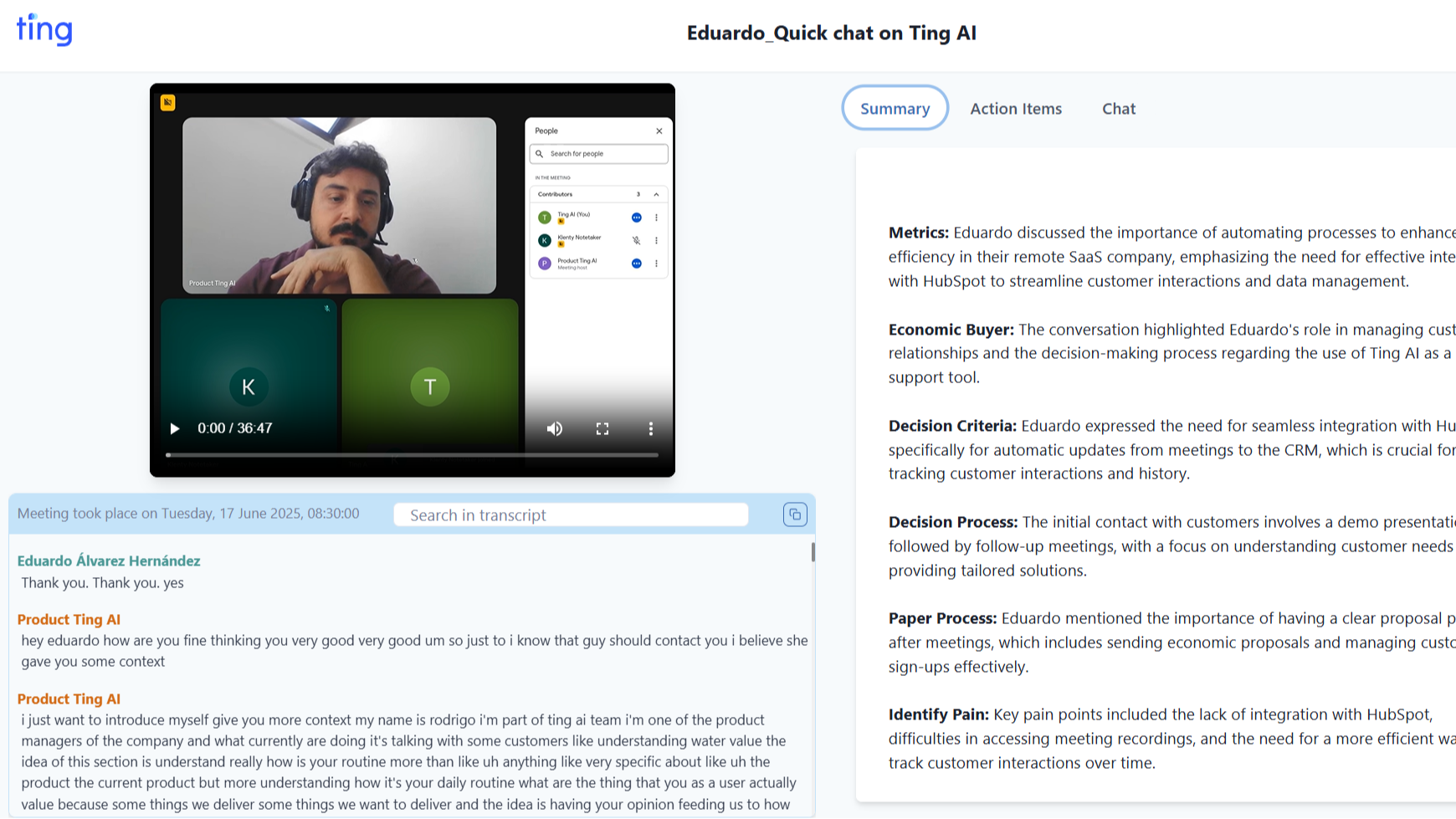Open options menu for Ting AI (You)
This screenshot has width=1456, height=819.
tap(657, 218)
